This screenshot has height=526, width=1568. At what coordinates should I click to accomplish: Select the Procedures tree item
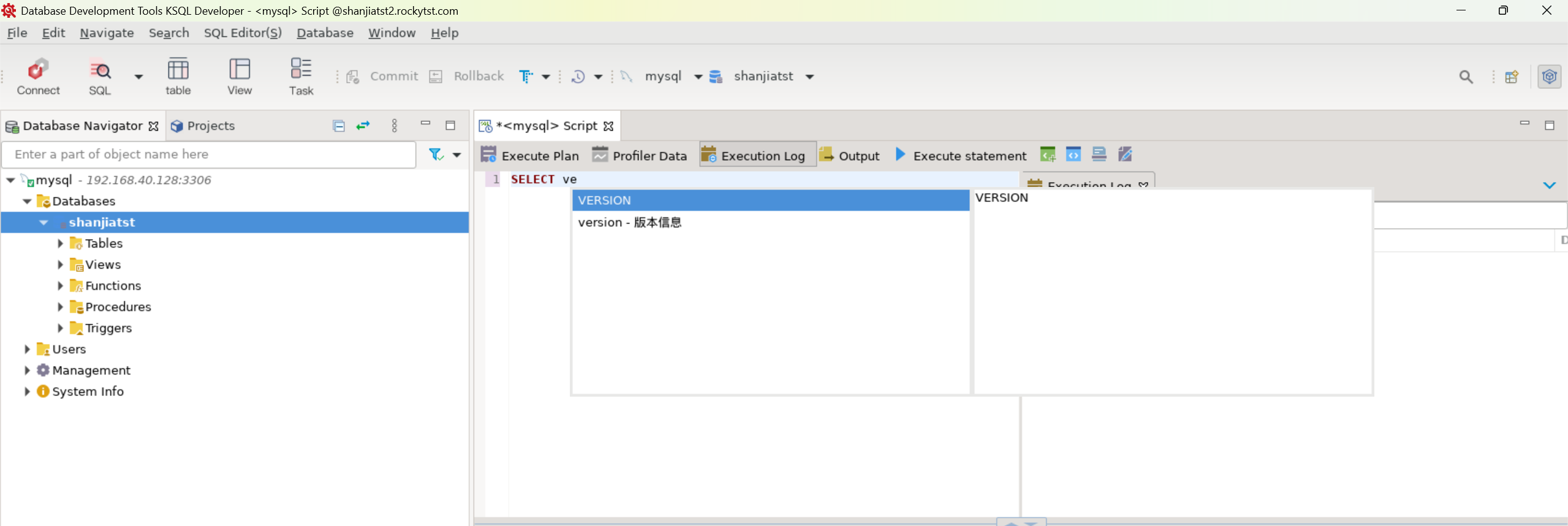pyautogui.click(x=118, y=307)
